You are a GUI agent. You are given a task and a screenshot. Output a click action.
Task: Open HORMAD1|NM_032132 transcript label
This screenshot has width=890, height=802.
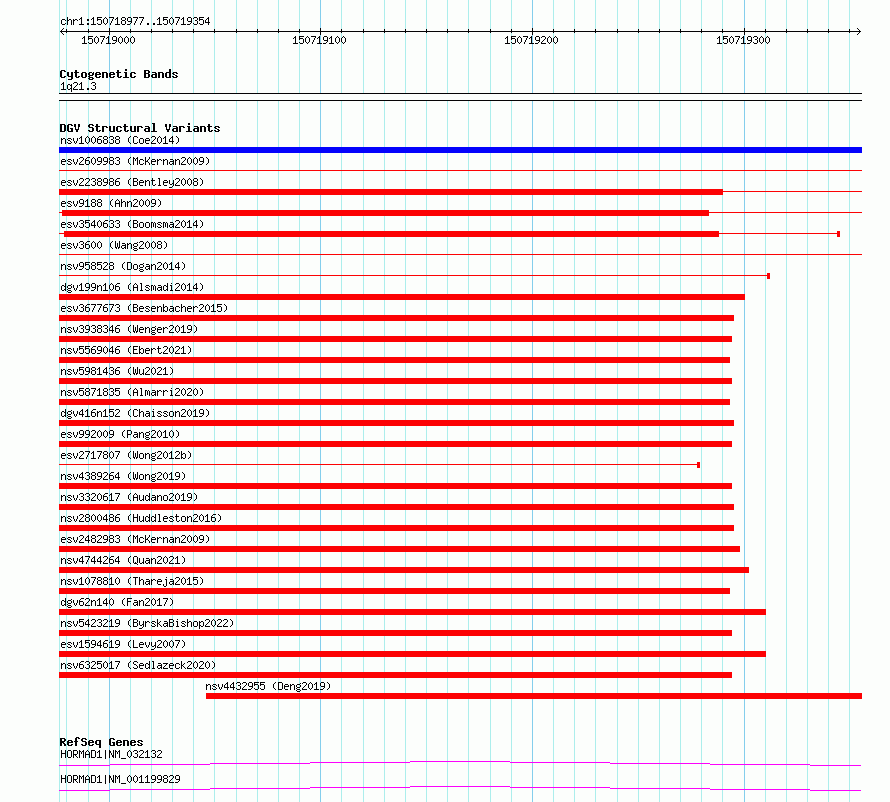(111, 754)
